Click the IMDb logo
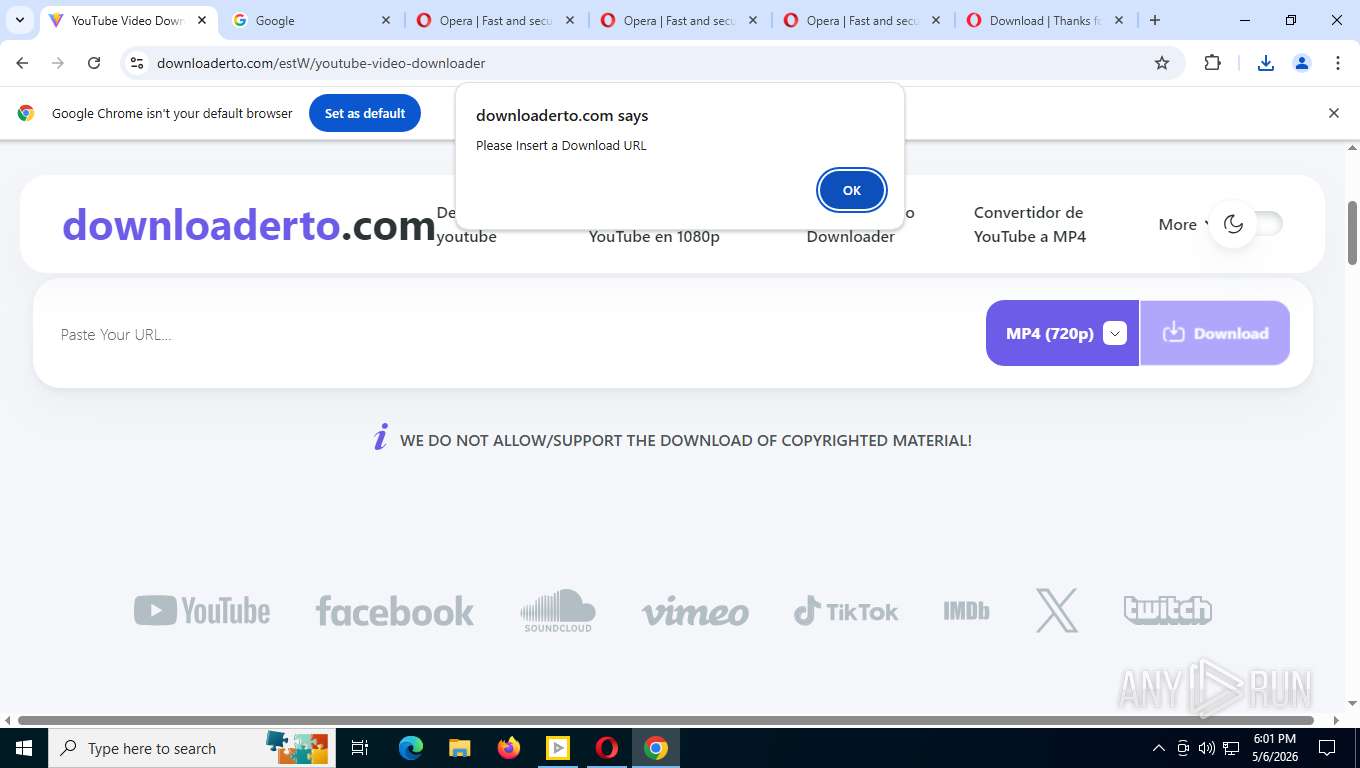This screenshot has height=768, width=1360. 966,610
